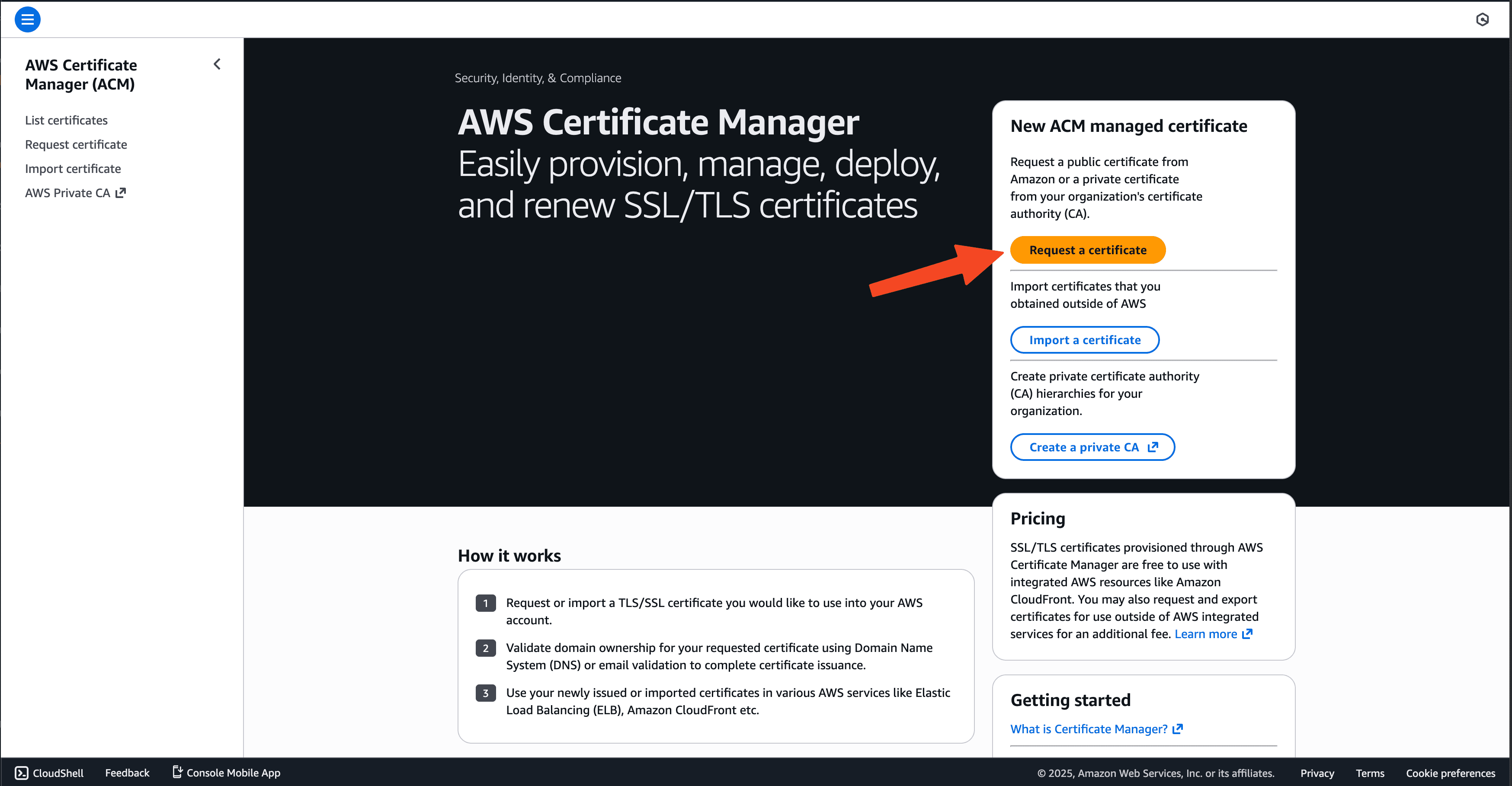
Task: Collapse the ACM sidebar with the chevron
Action: click(x=217, y=64)
